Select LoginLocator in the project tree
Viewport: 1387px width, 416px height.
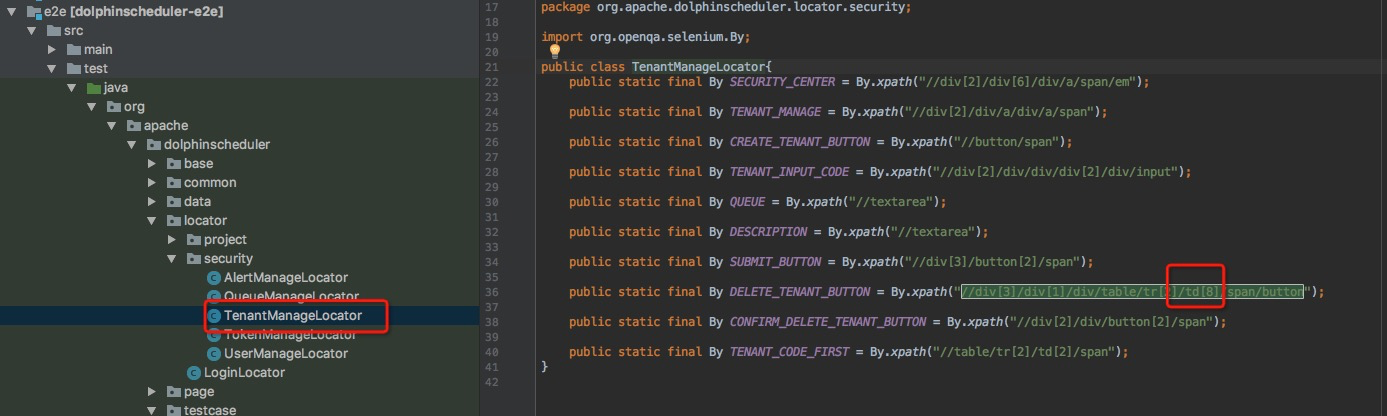click(244, 372)
